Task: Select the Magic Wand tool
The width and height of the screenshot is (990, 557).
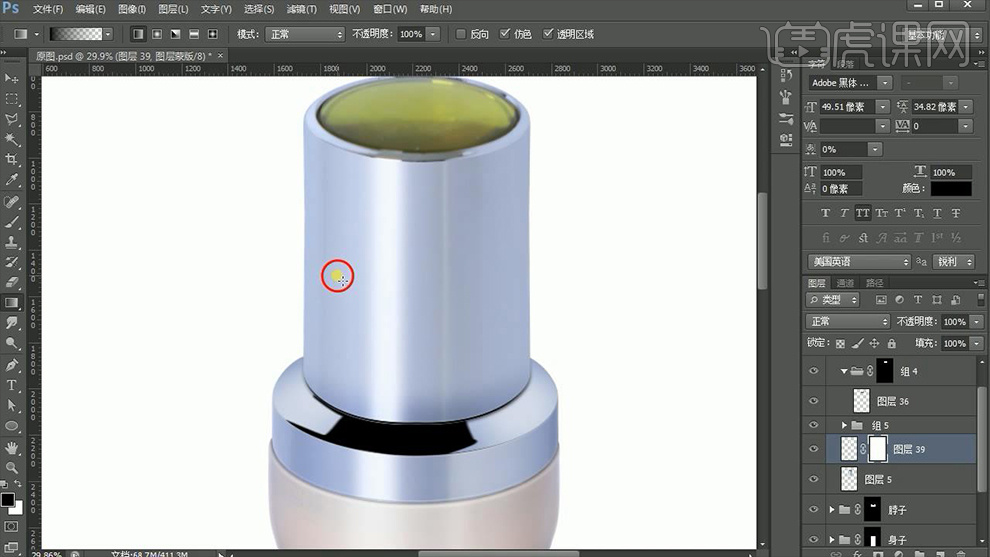Action: tap(12, 139)
